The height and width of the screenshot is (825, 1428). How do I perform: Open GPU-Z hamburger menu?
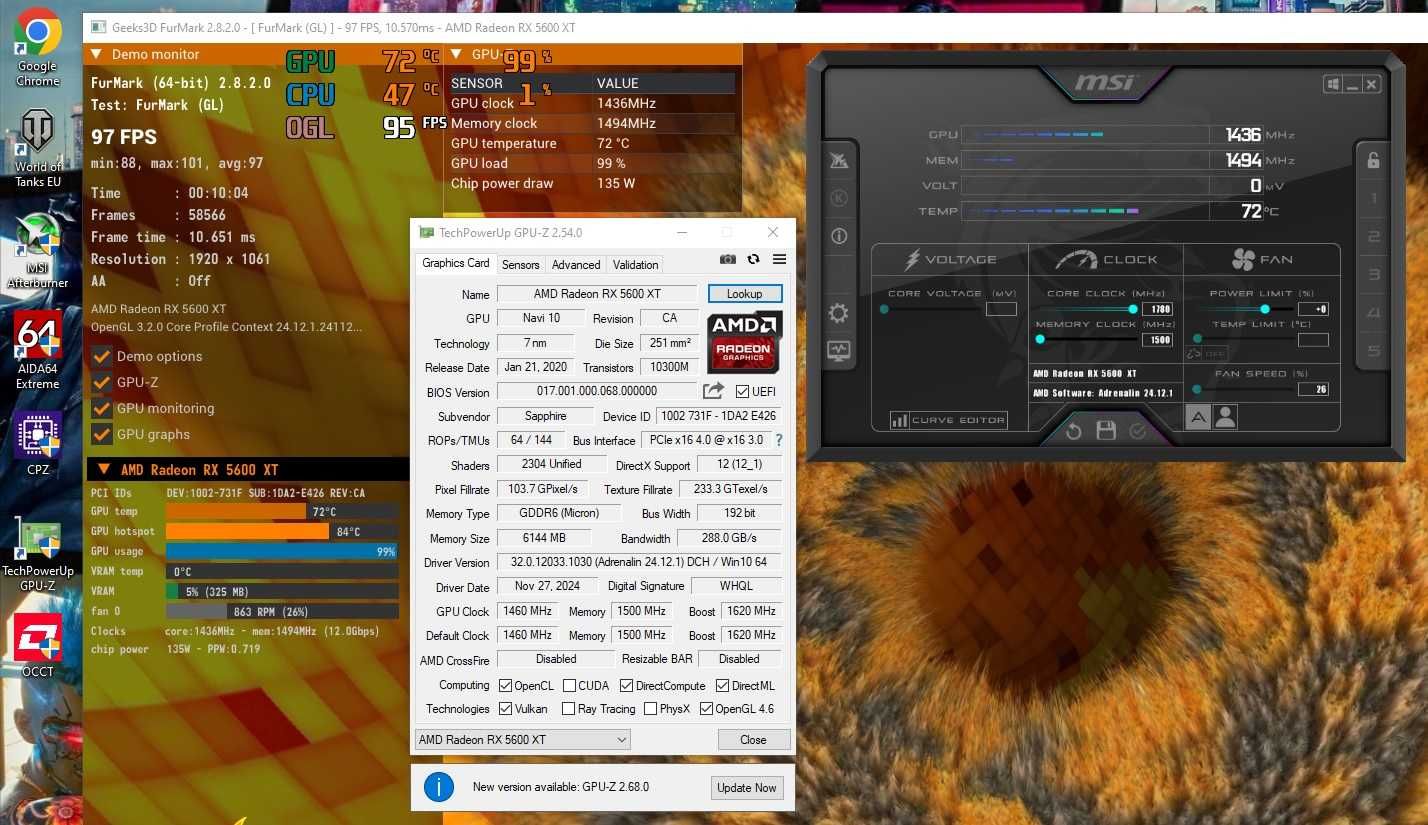[779, 260]
